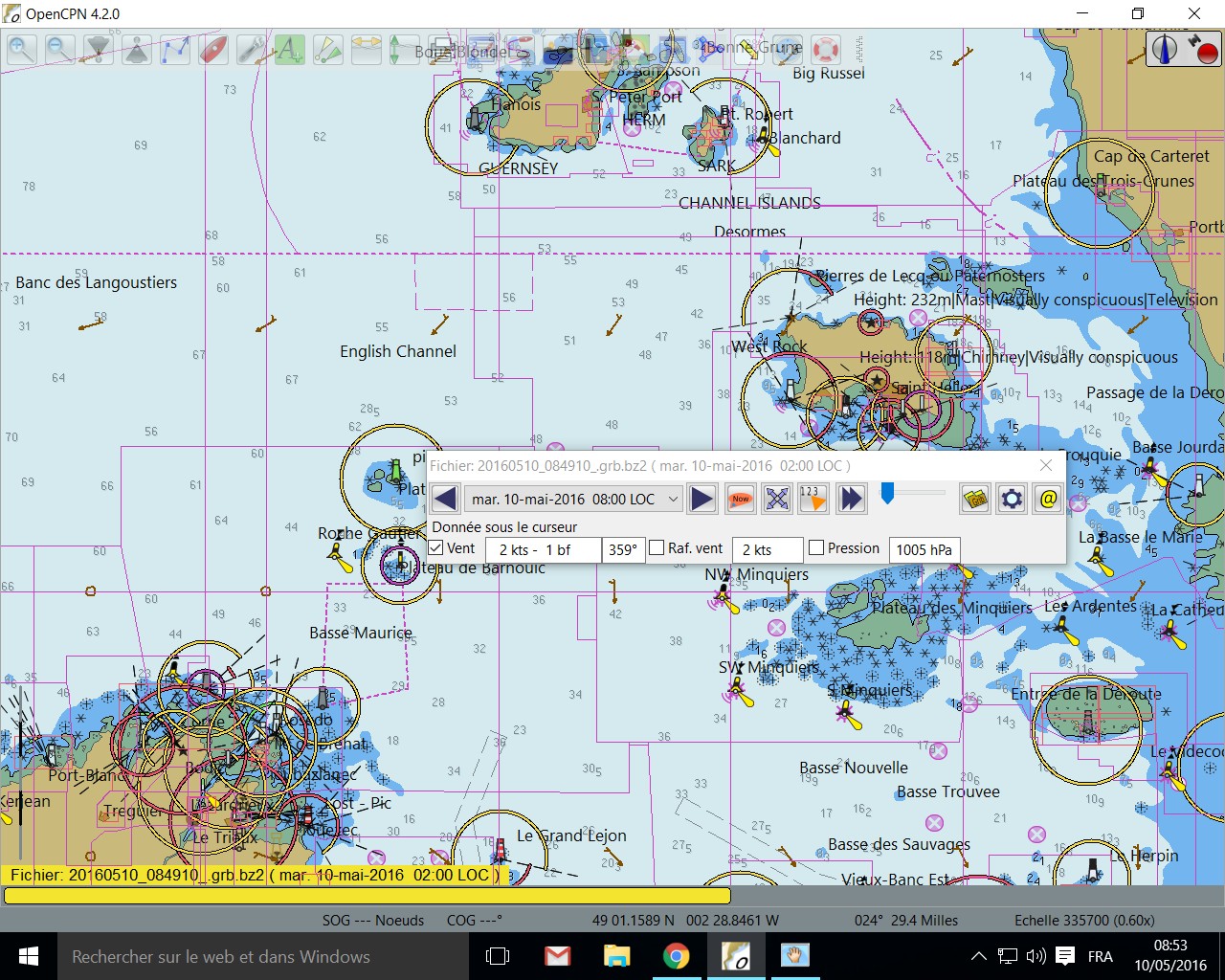
Task: Expand the forecast time dropdown
Action: tap(673, 499)
